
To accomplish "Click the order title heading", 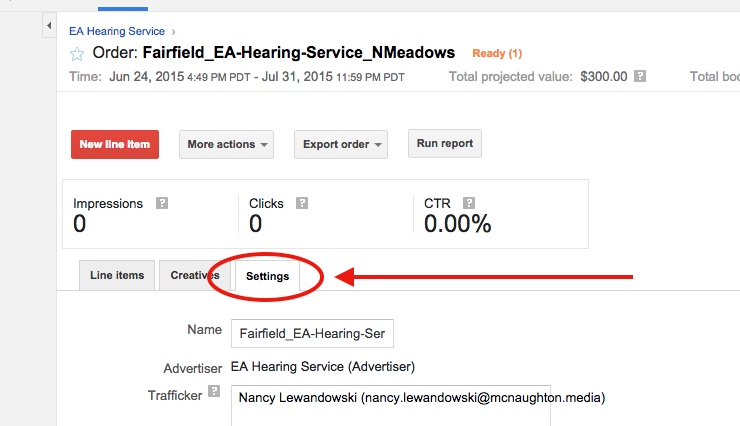I will (x=298, y=53).
